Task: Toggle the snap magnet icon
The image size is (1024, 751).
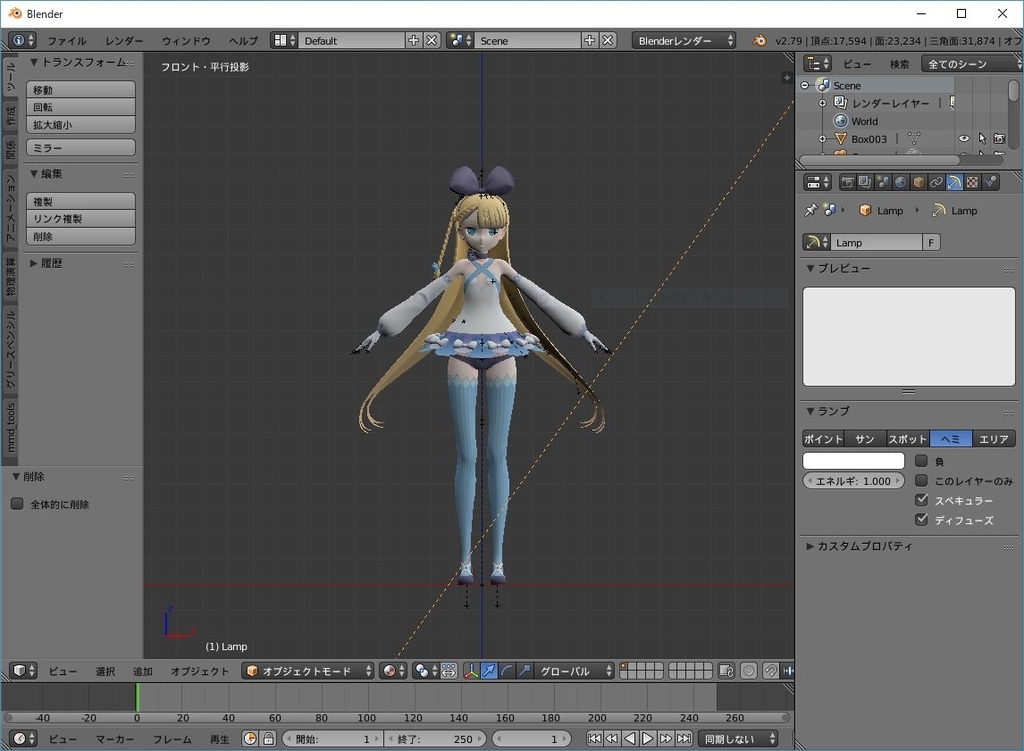Action: [771, 671]
